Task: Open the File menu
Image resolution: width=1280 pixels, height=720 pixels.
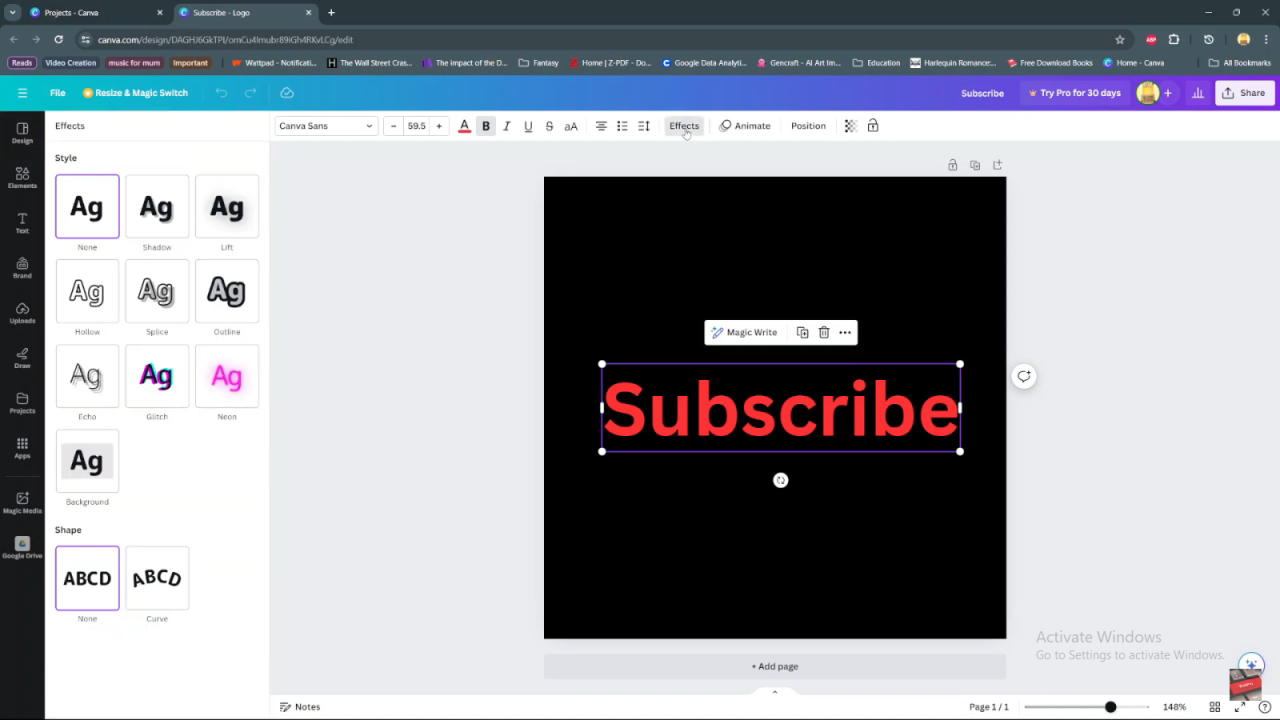Action: point(58,93)
